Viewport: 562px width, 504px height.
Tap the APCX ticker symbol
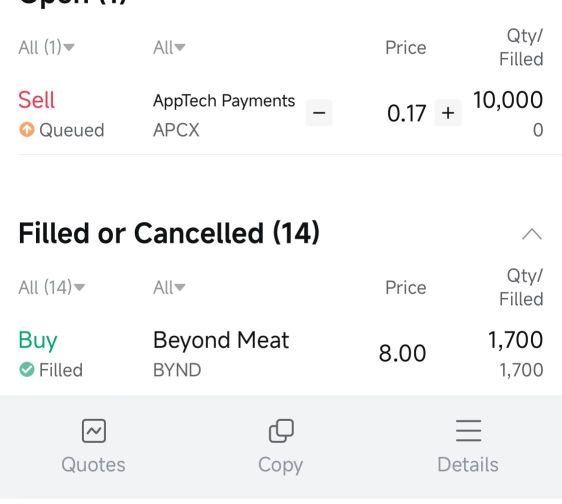(176, 130)
